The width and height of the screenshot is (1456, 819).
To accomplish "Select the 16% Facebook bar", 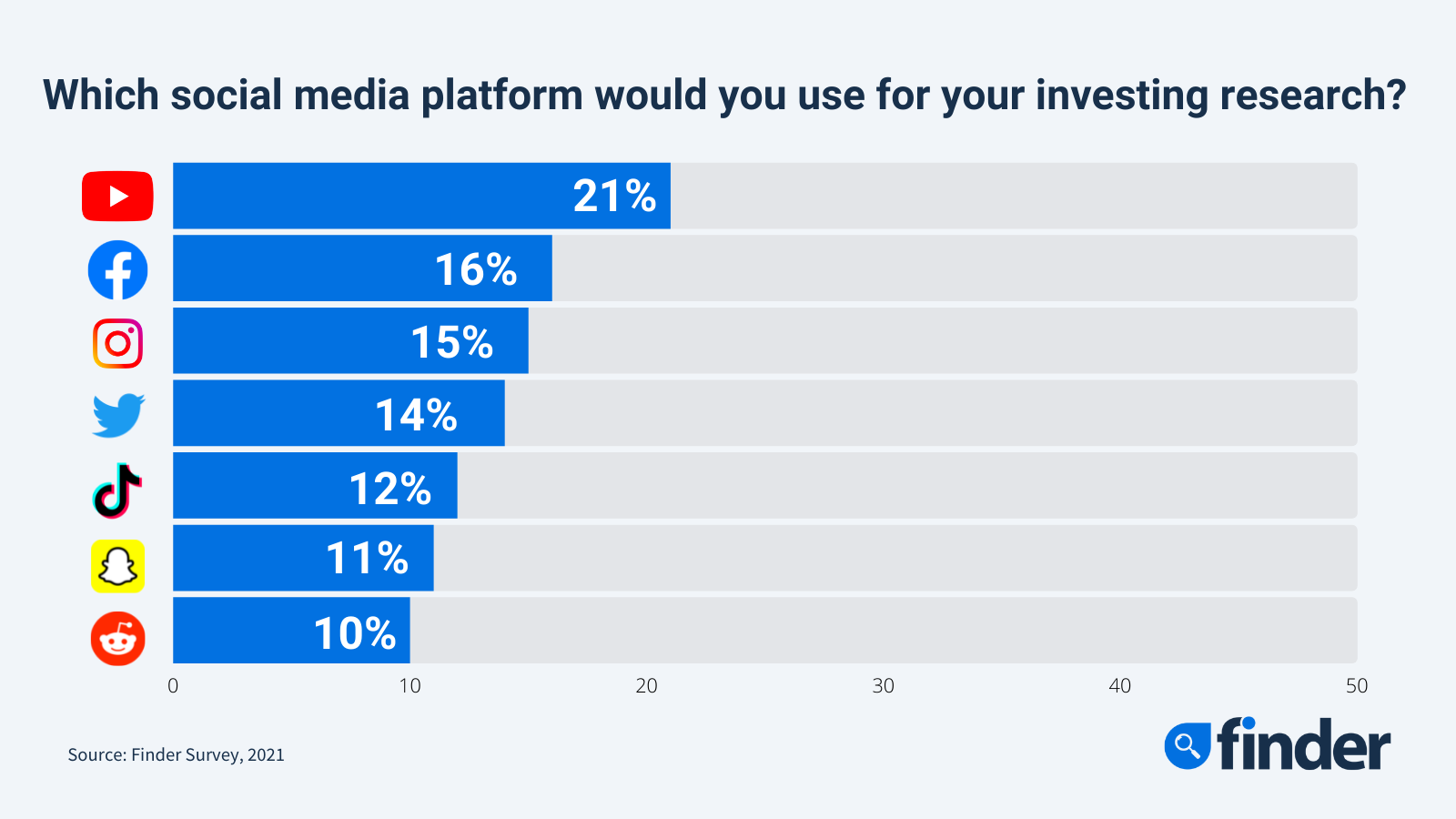I will (x=362, y=268).
